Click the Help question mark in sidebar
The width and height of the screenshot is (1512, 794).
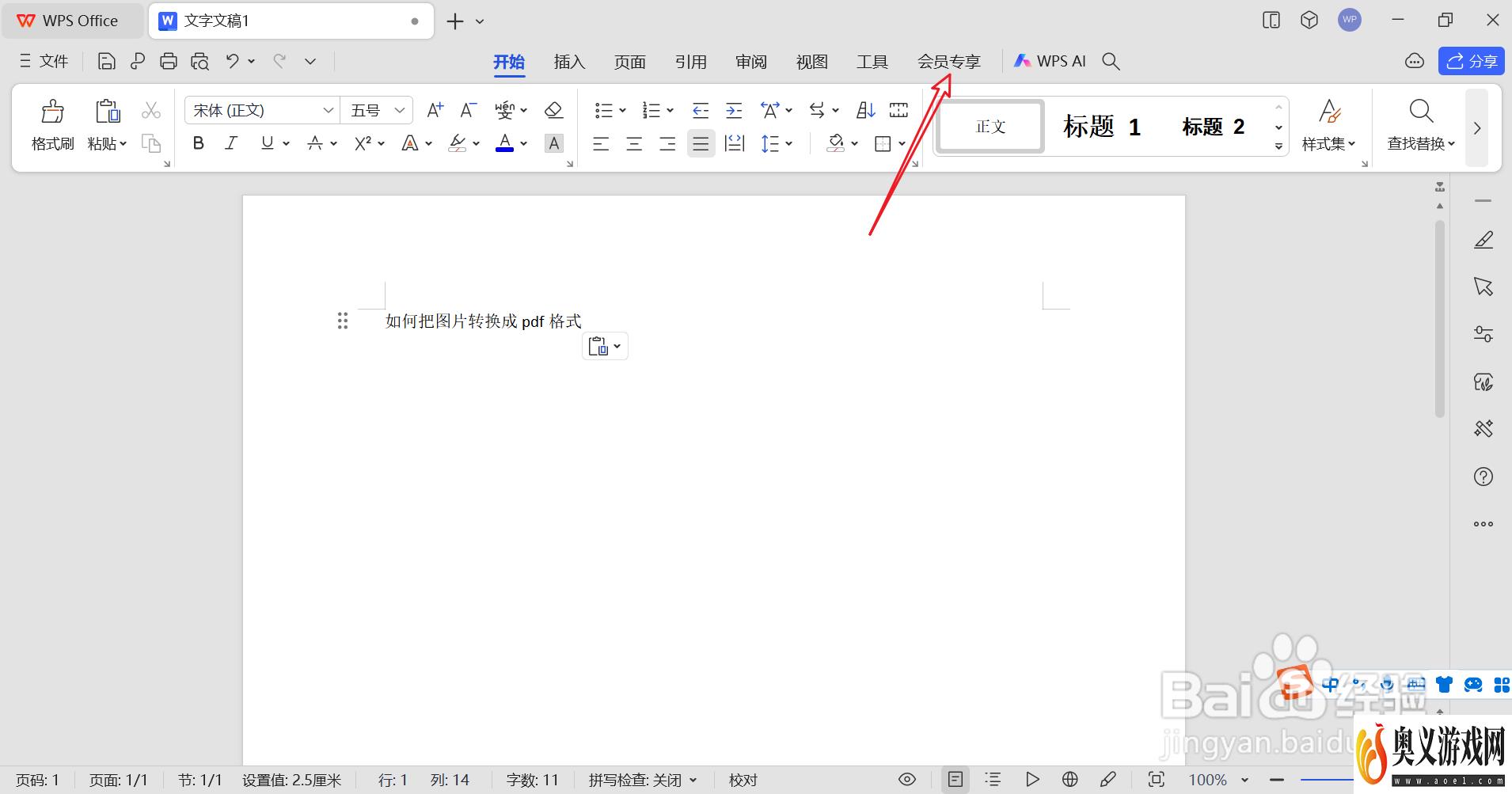(1484, 477)
